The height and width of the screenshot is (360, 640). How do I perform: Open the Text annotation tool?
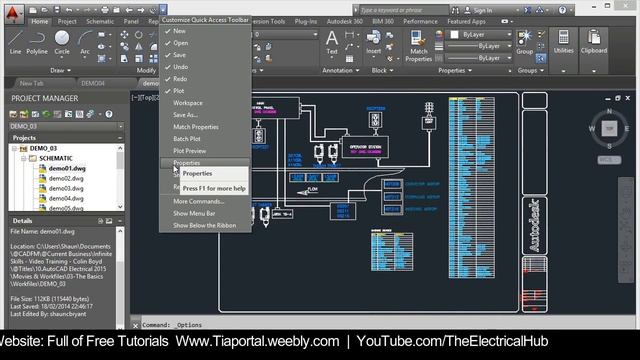click(x=332, y=42)
